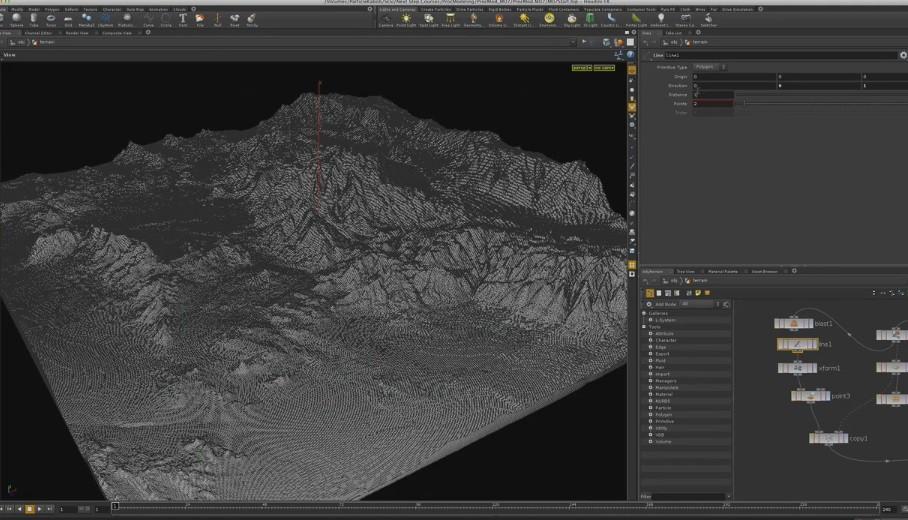908x520 pixels.
Task: Add a Geometry Light from the shelf
Action: (473, 20)
